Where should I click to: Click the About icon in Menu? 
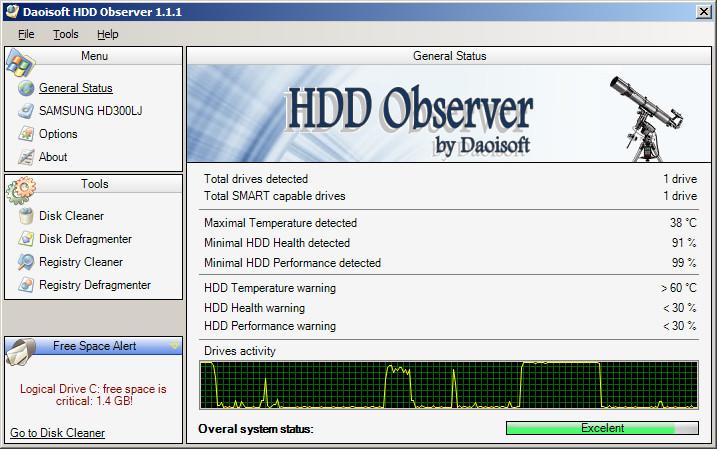pyautogui.click(x=26, y=157)
